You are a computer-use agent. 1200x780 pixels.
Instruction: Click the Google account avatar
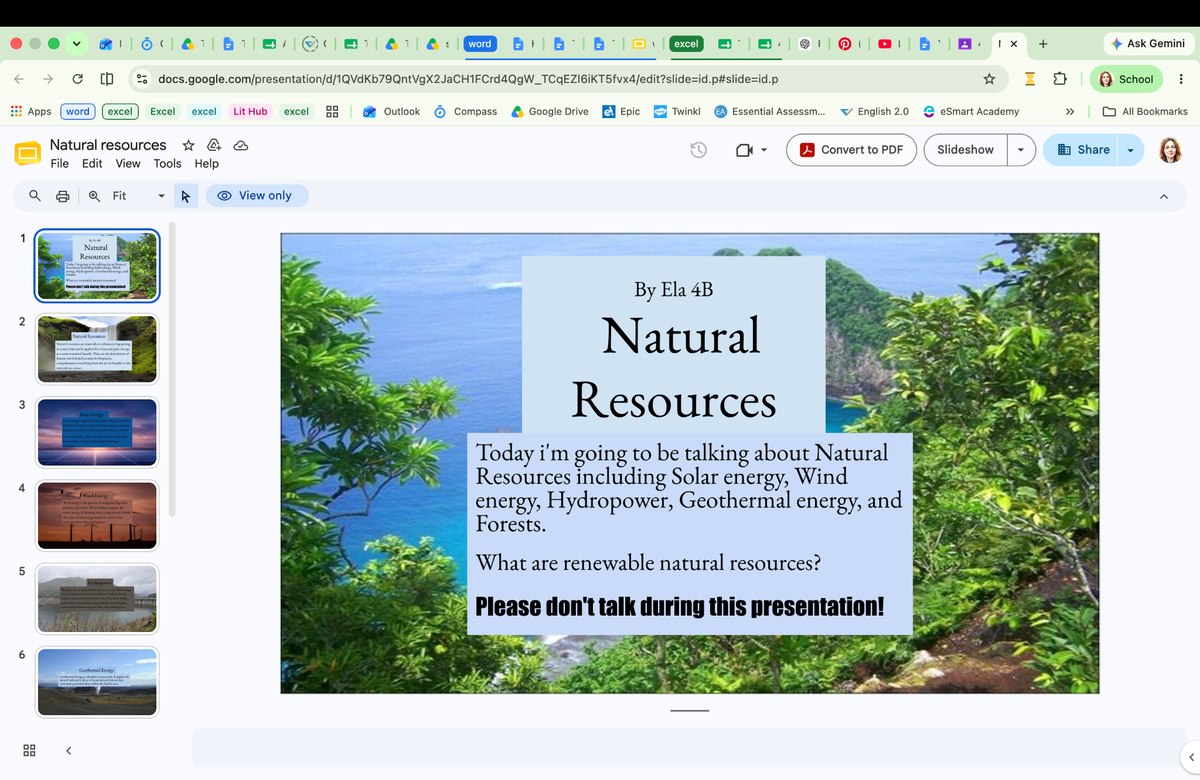pos(1171,150)
